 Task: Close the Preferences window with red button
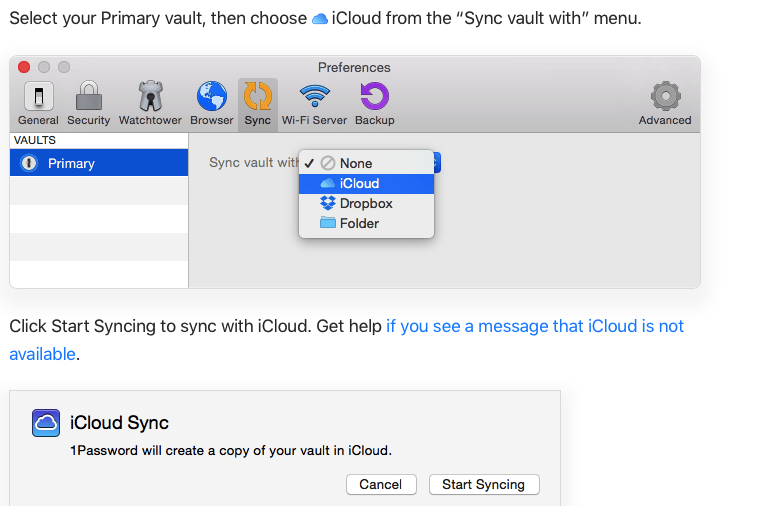coord(24,67)
